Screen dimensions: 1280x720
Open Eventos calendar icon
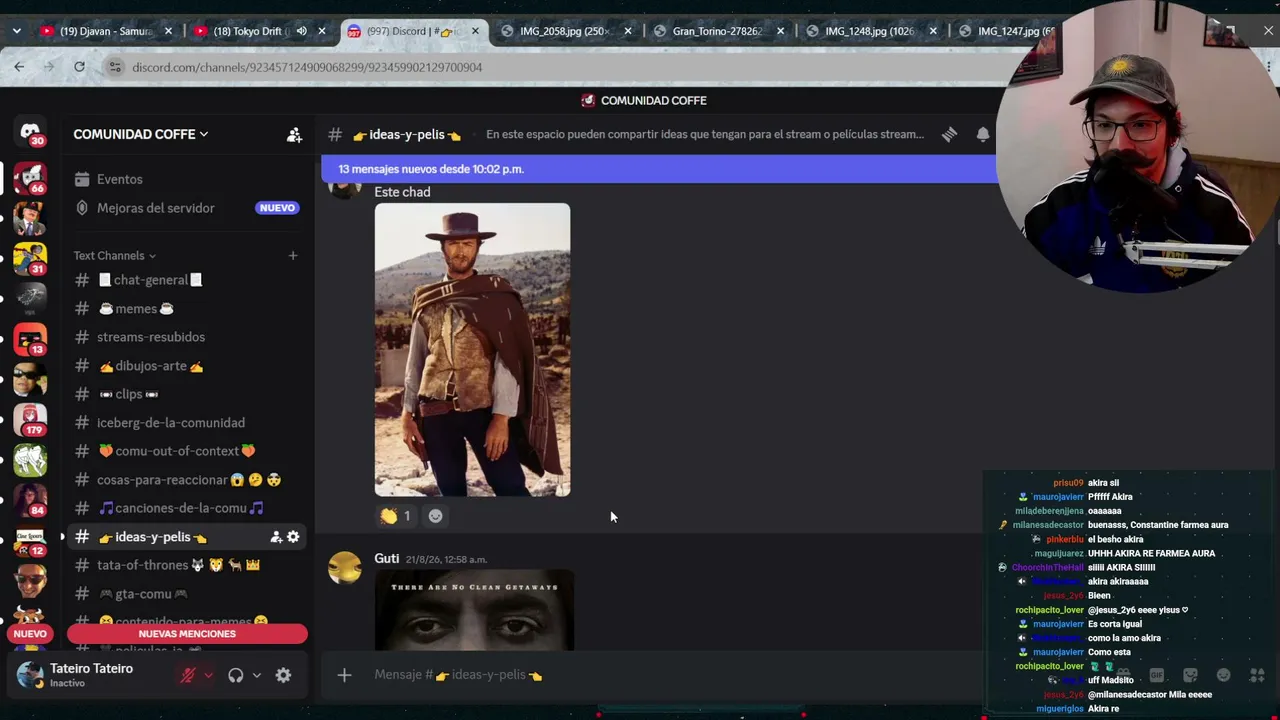82,179
